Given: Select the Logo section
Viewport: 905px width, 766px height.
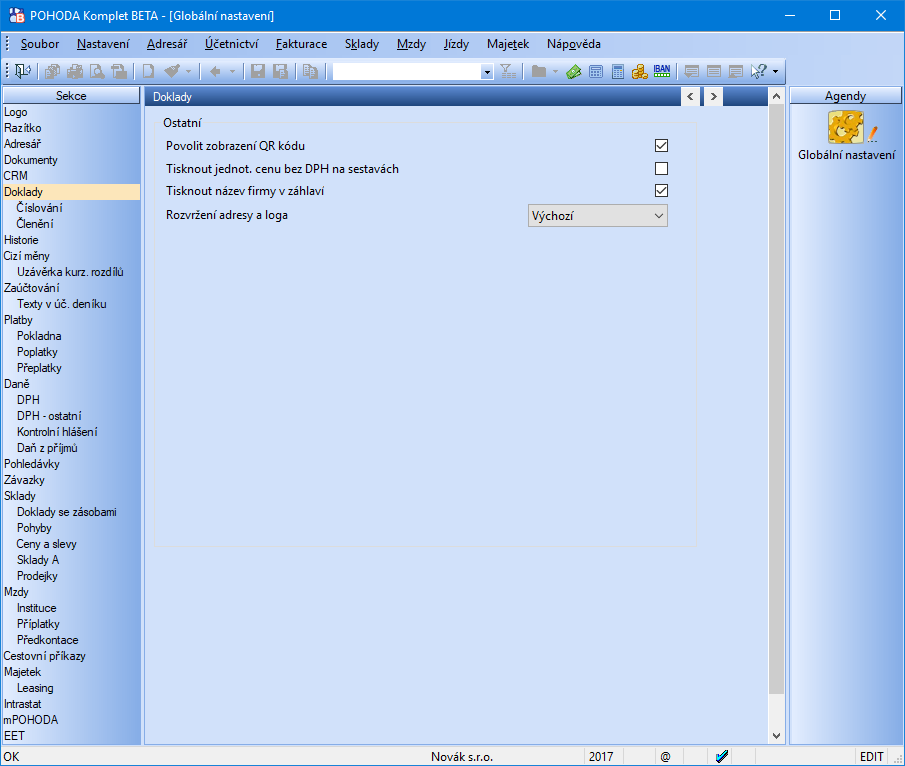Looking at the screenshot, I should click(x=16, y=112).
